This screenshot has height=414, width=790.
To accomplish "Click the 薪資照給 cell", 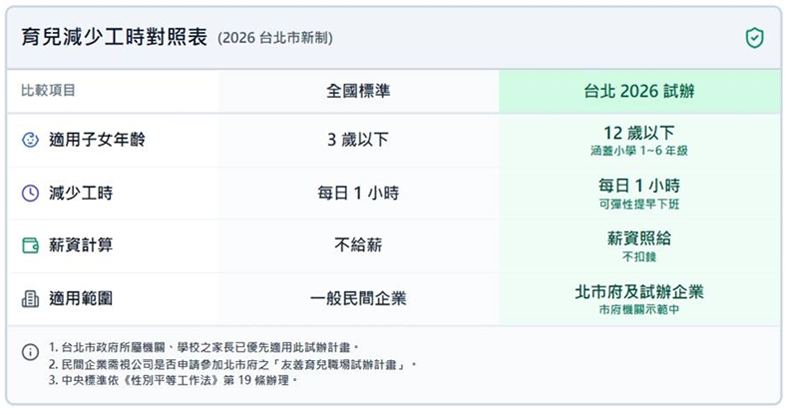I will click(639, 239).
